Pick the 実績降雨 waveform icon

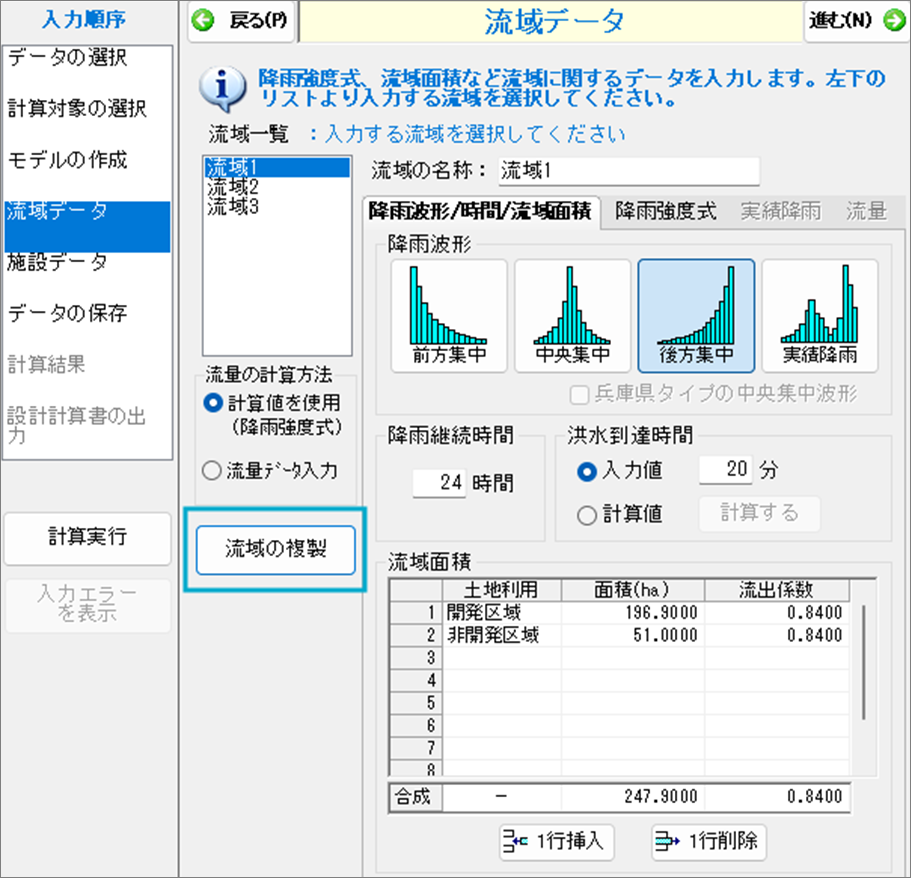coord(820,316)
